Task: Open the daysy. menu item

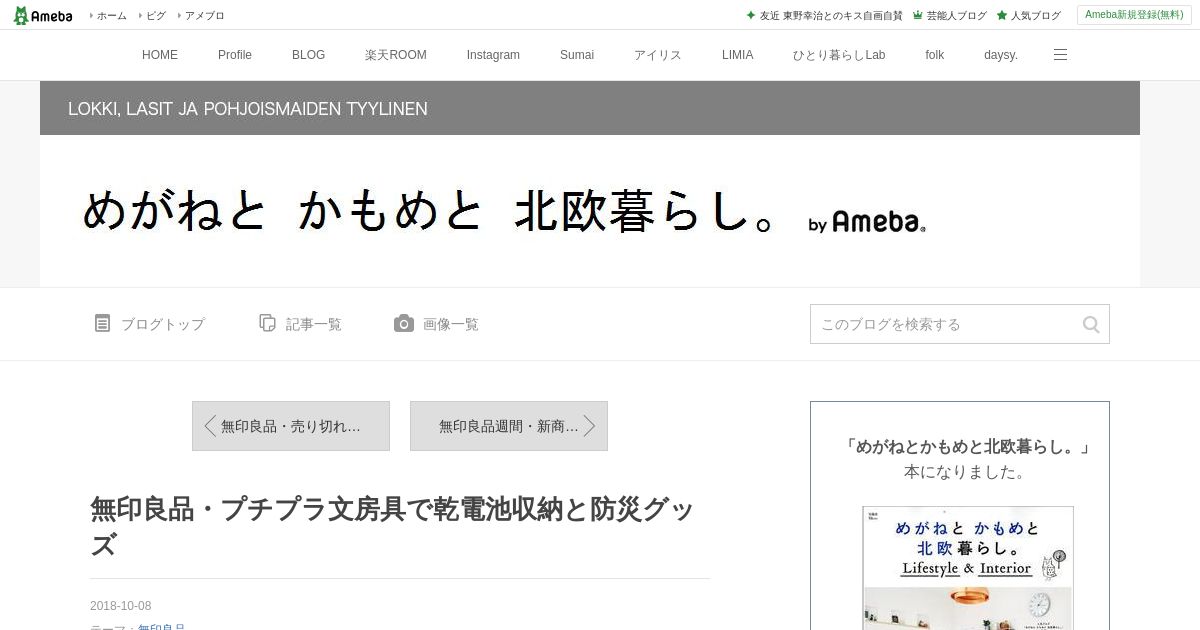Action: click(1001, 55)
